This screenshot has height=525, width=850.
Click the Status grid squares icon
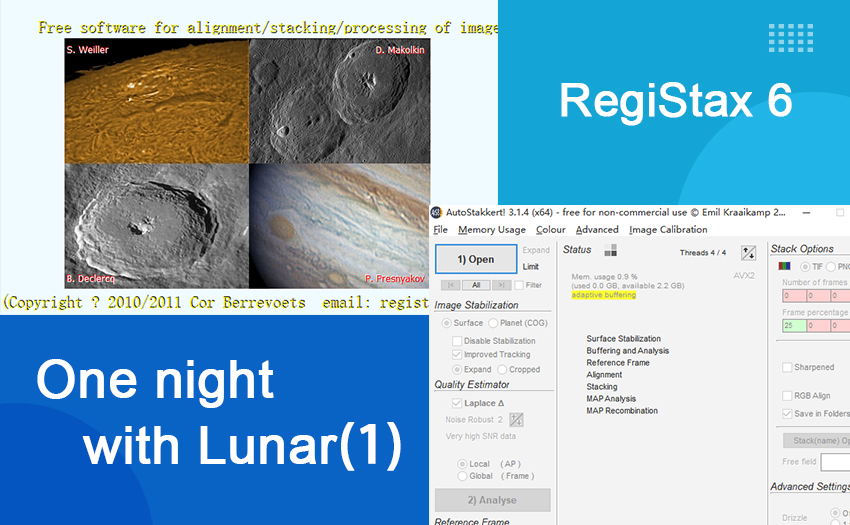tap(610, 250)
